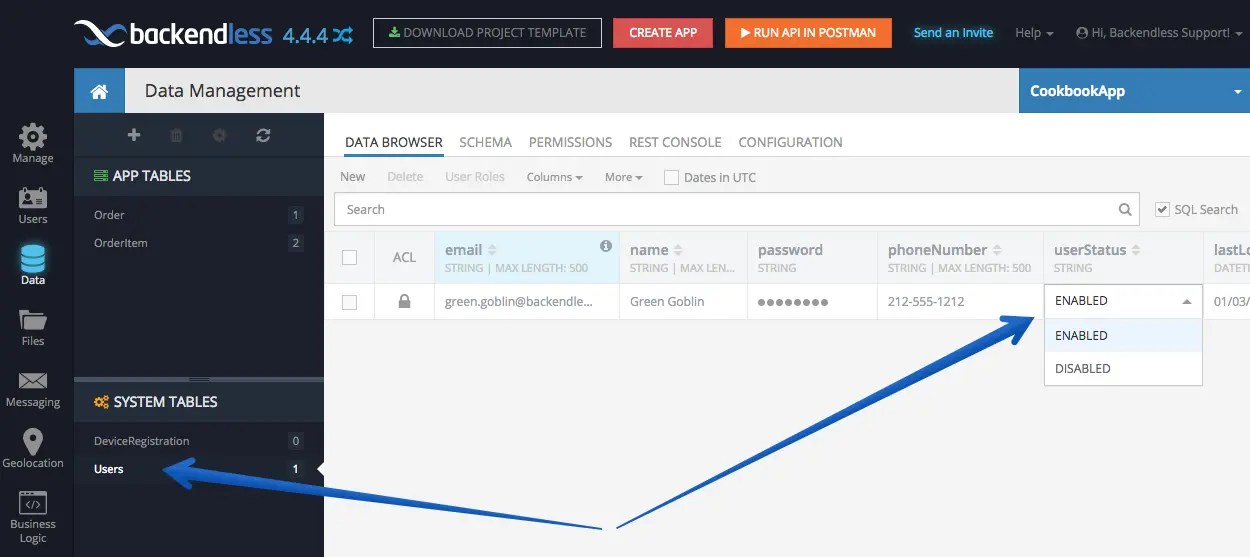Switch to REST CONSOLE tab

[675, 142]
